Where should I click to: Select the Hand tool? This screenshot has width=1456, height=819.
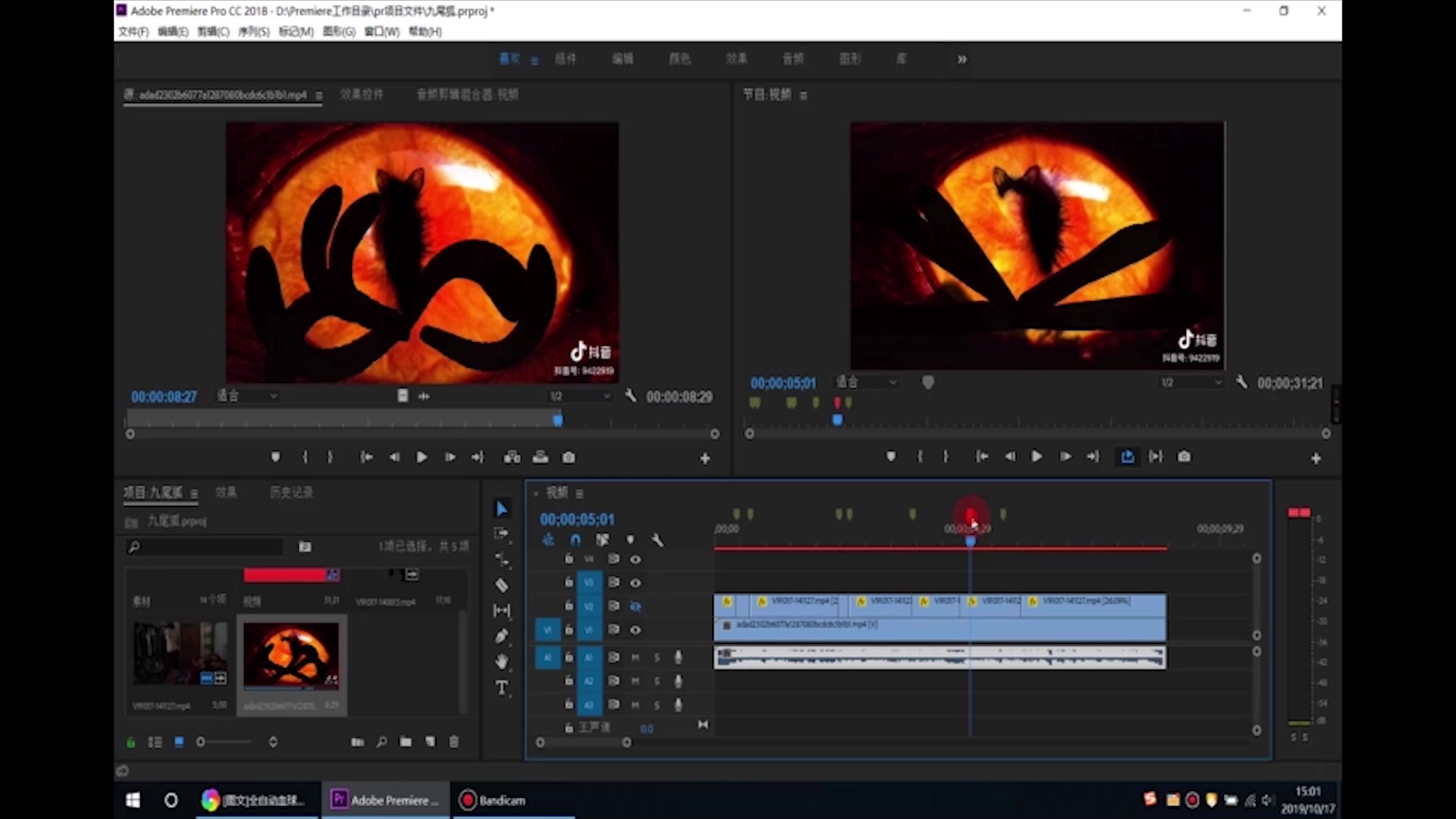501,662
